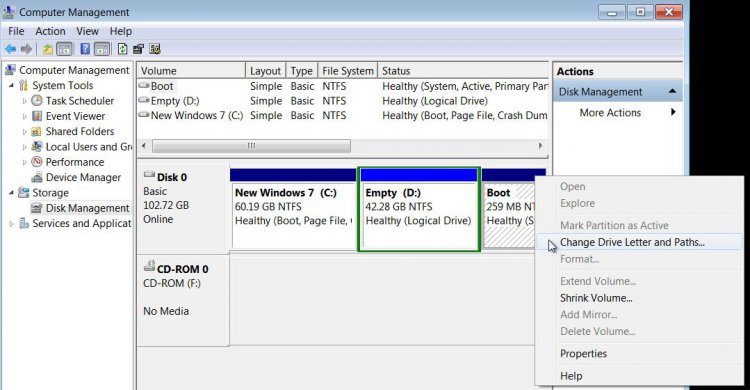Screen dimensions: 750x390
Task: Select the Device Manager tree item
Action: tap(83, 178)
